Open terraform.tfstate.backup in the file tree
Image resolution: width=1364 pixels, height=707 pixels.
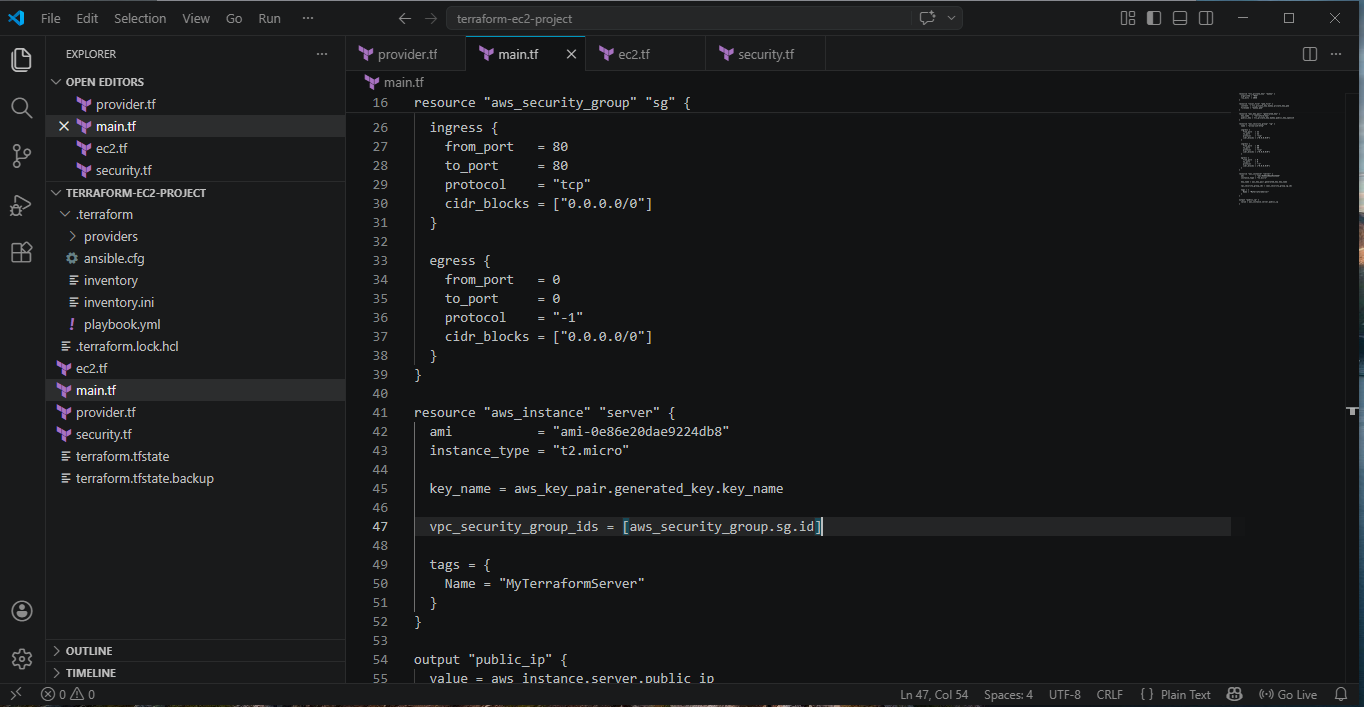pos(144,478)
